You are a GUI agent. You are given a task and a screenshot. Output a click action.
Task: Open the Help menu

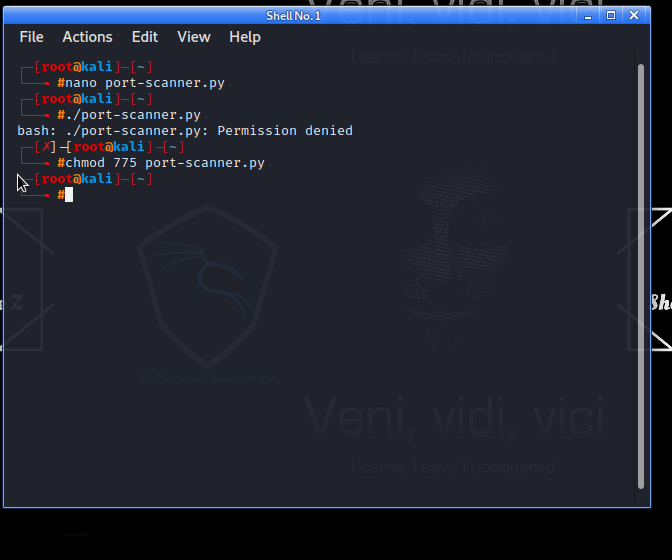pos(244,37)
